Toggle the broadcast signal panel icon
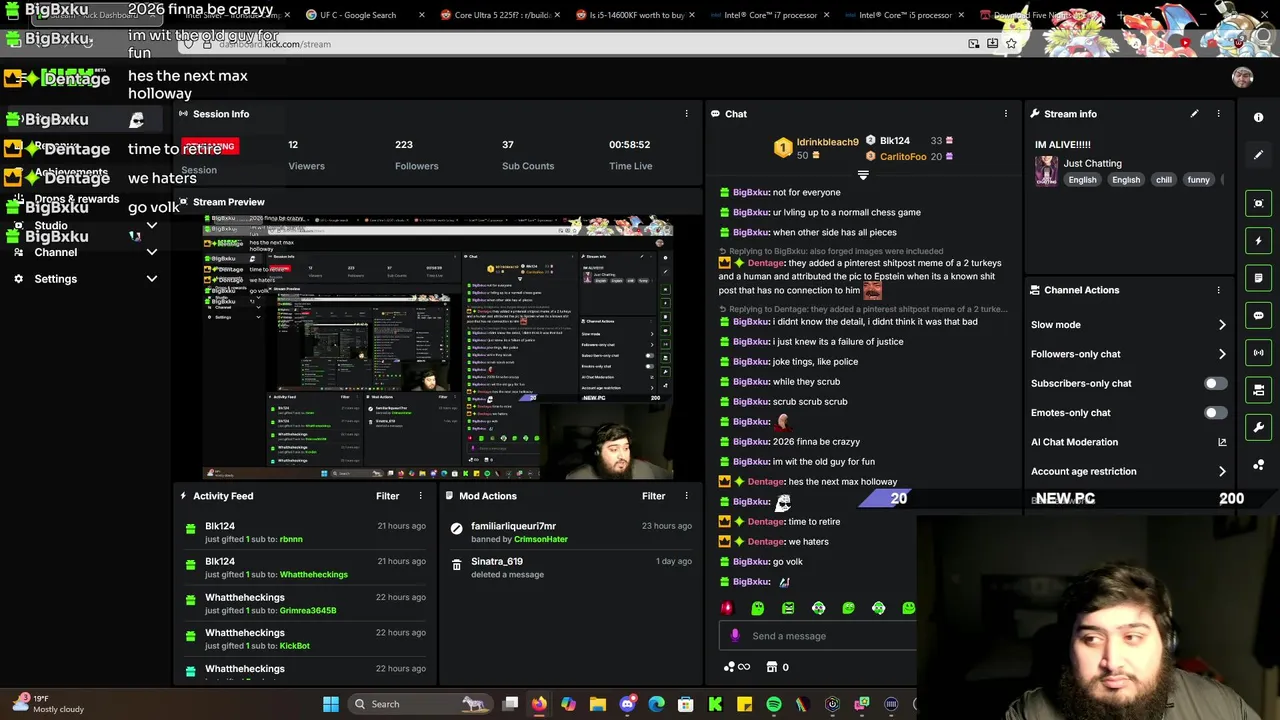Screen dimensions: 1280x720 (1258, 353)
